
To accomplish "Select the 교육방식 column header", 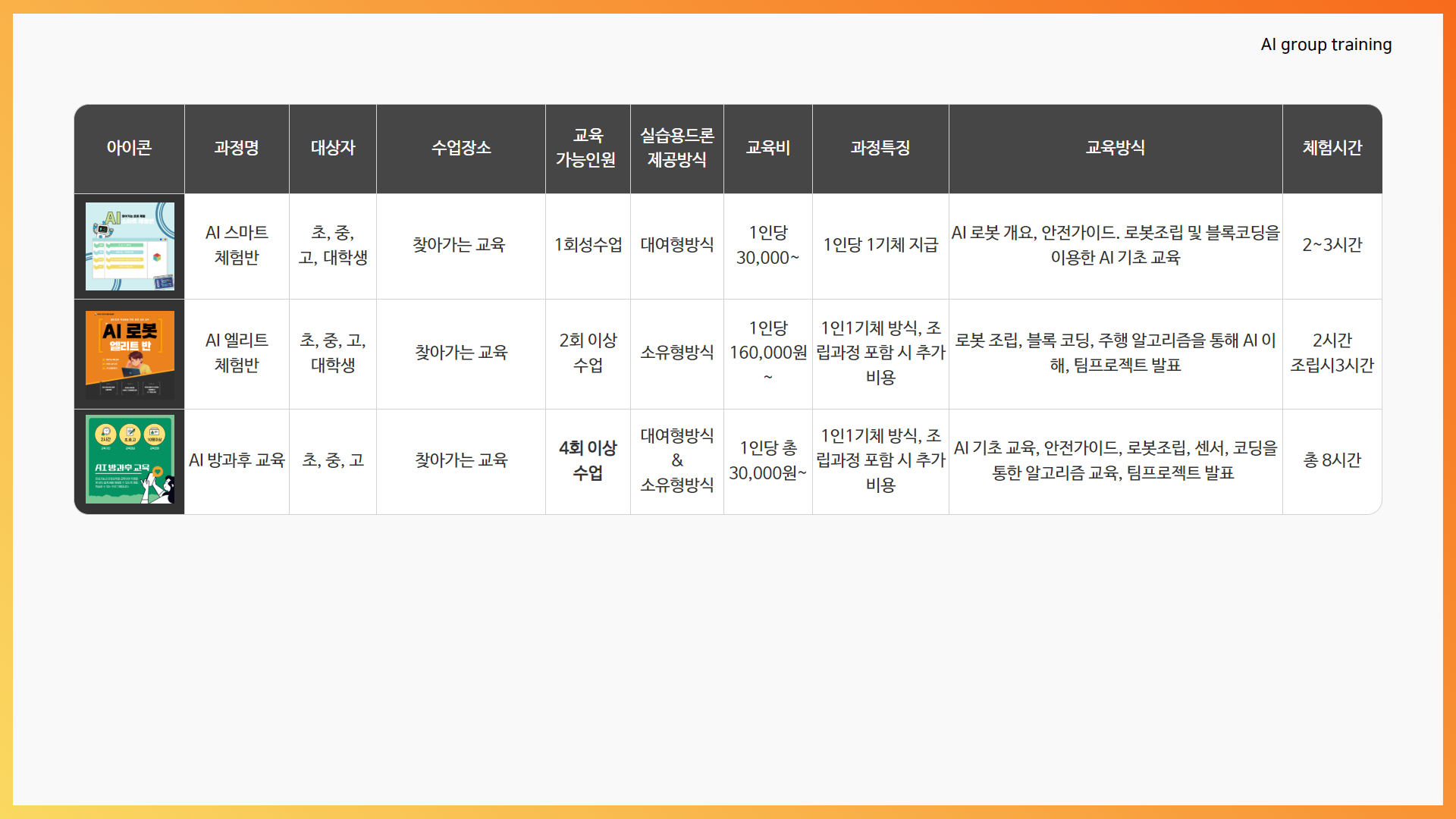I will pyautogui.click(x=1116, y=149).
